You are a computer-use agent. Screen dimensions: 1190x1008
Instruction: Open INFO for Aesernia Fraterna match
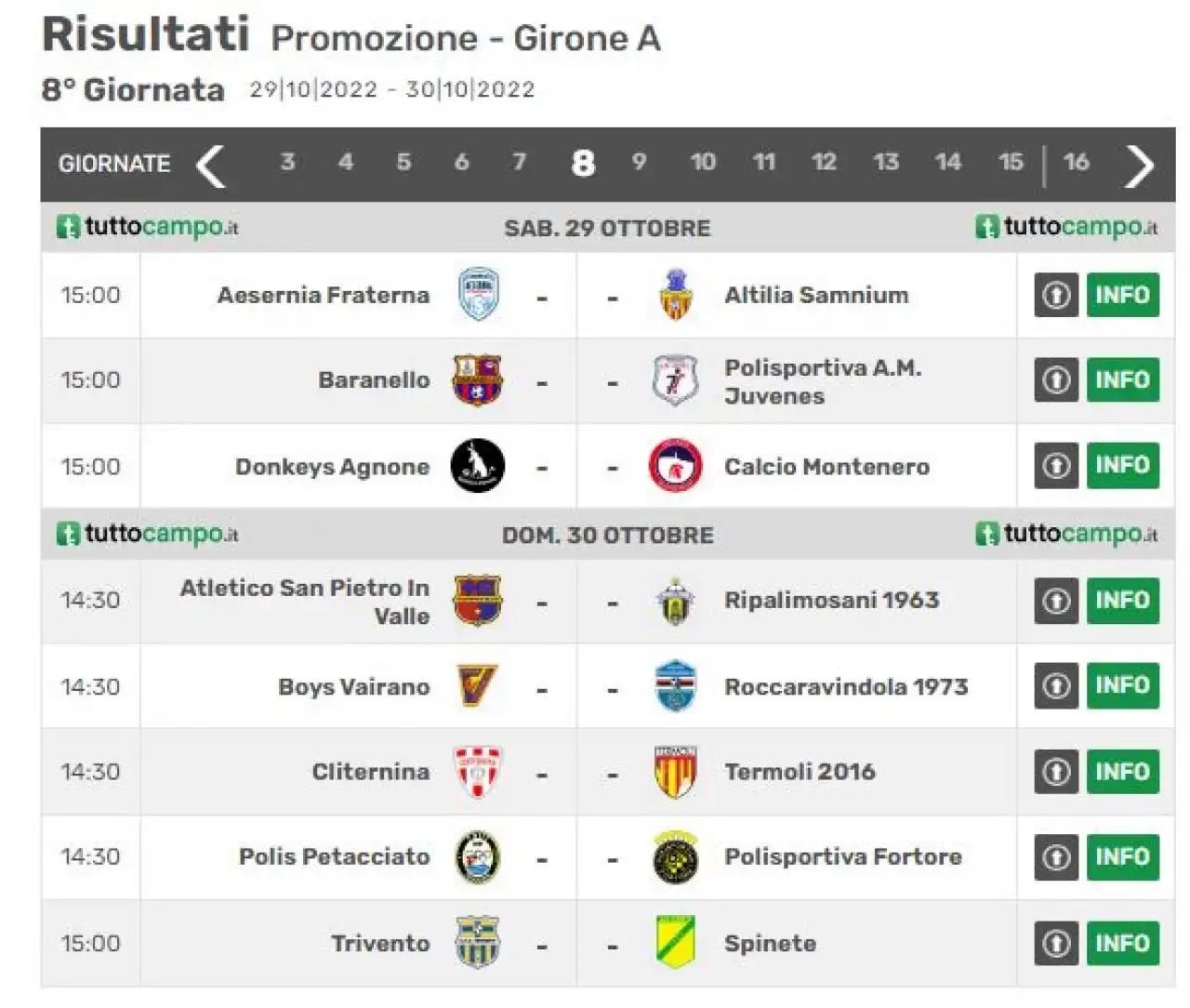click(1123, 295)
